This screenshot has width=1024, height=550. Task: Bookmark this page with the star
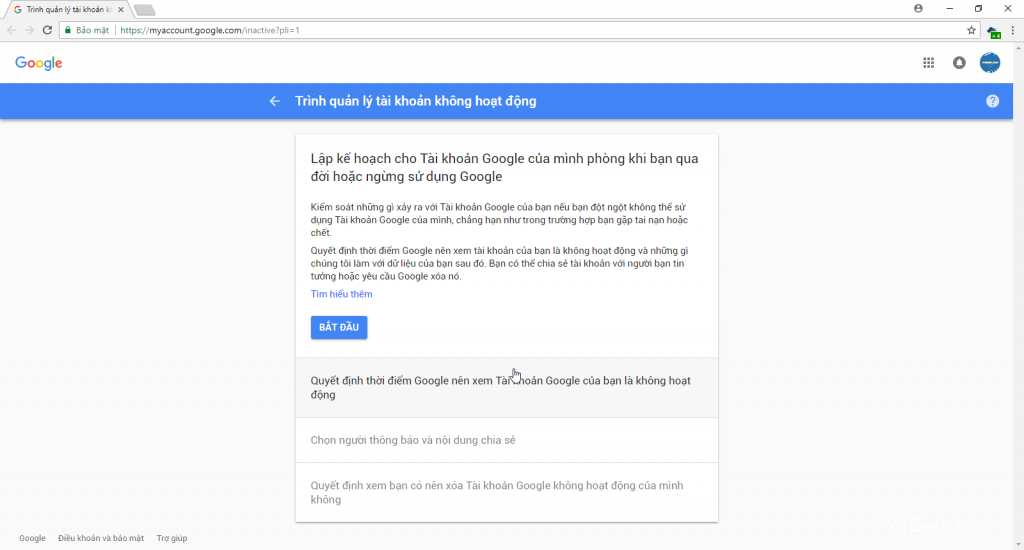(x=971, y=30)
